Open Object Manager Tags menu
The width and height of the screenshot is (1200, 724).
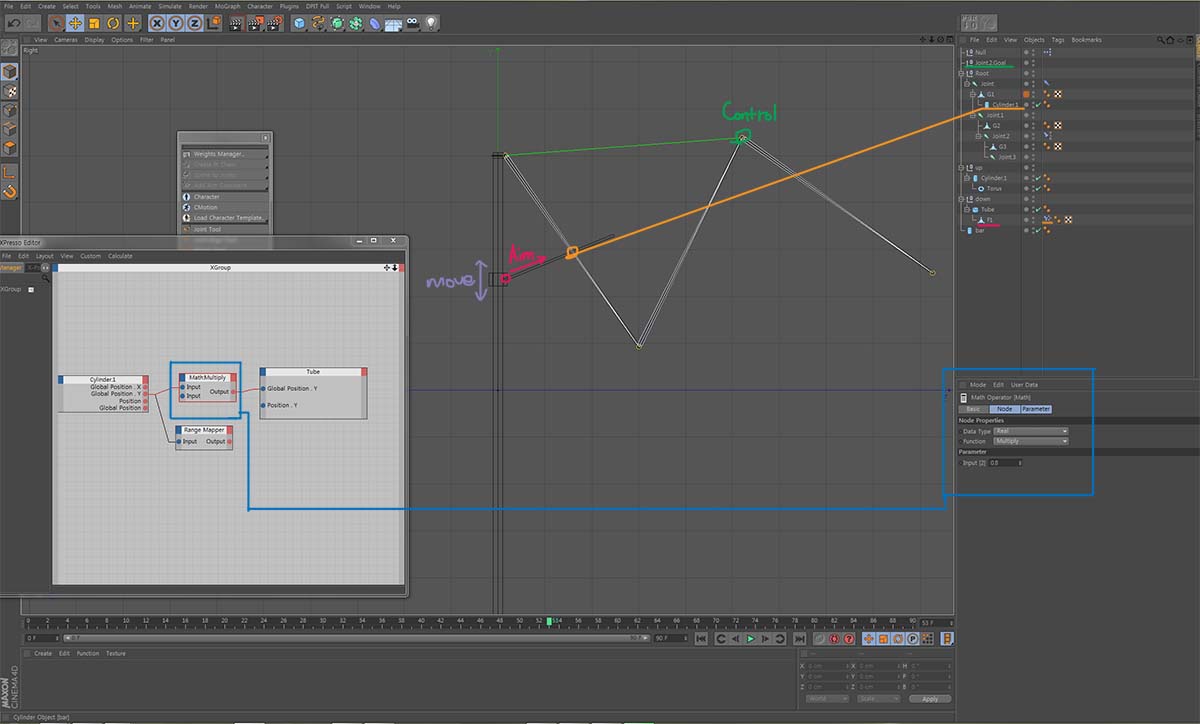coord(1058,40)
